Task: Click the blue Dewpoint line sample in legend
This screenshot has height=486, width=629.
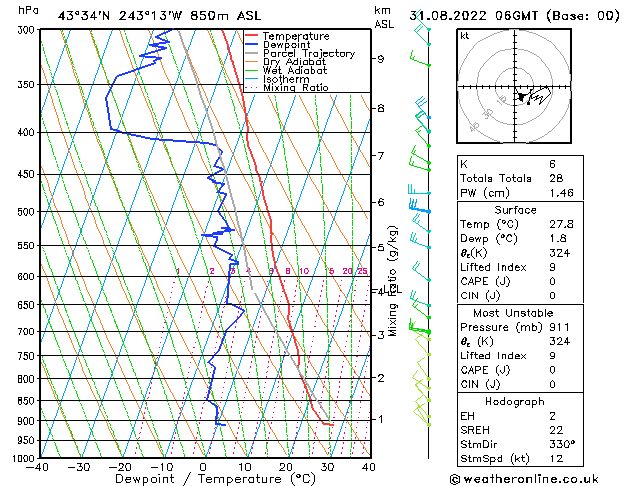Action: click(252, 45)
